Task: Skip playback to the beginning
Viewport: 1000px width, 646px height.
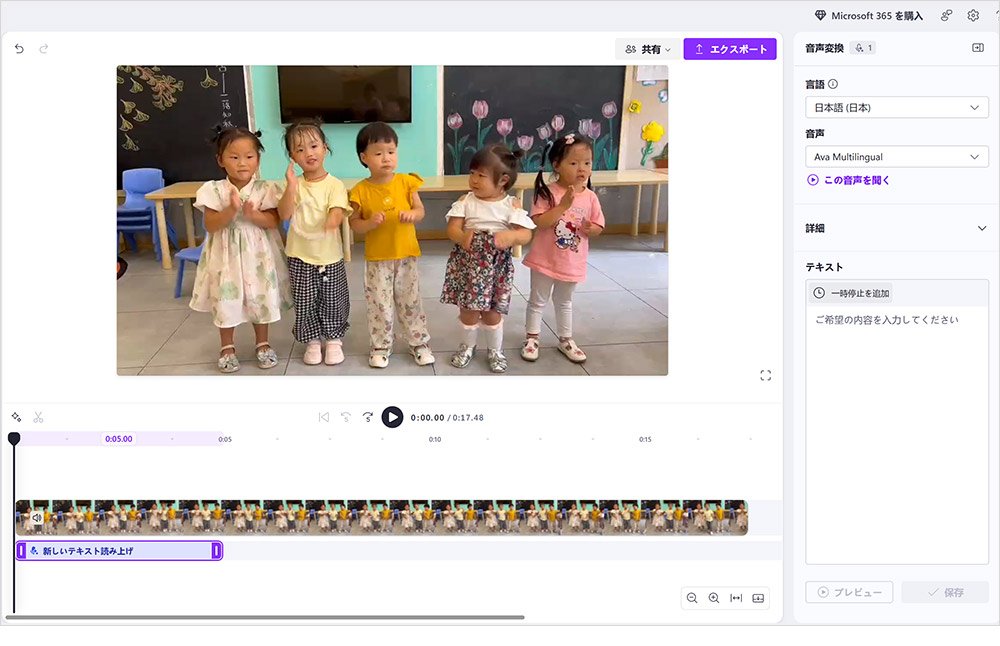Action: click(323, 418)
